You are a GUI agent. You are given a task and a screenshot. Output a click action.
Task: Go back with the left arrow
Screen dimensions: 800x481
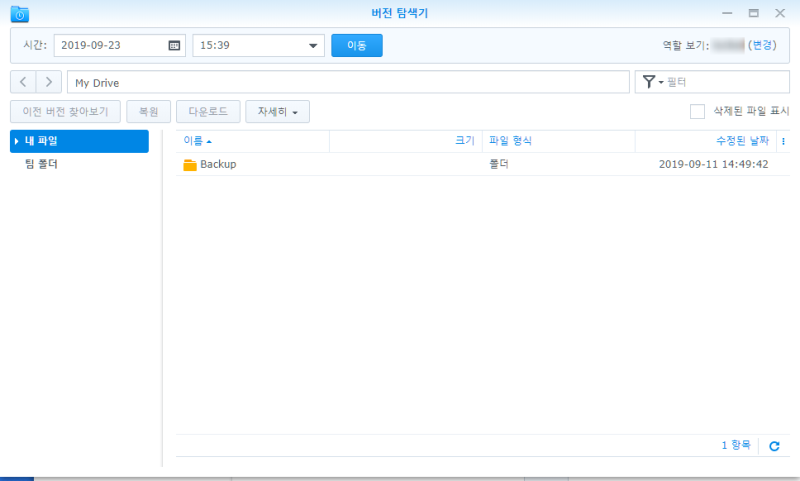[x=23, y=82]
